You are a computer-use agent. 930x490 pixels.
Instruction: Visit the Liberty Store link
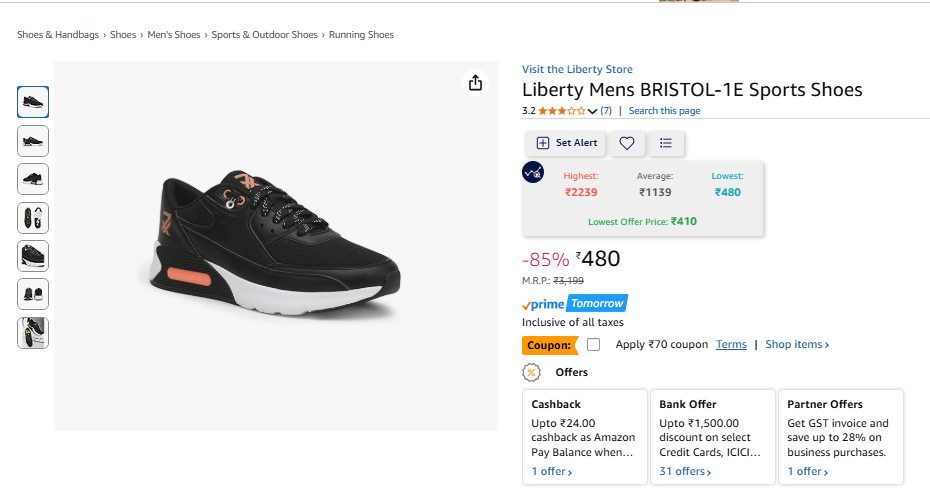click(577, 69)
